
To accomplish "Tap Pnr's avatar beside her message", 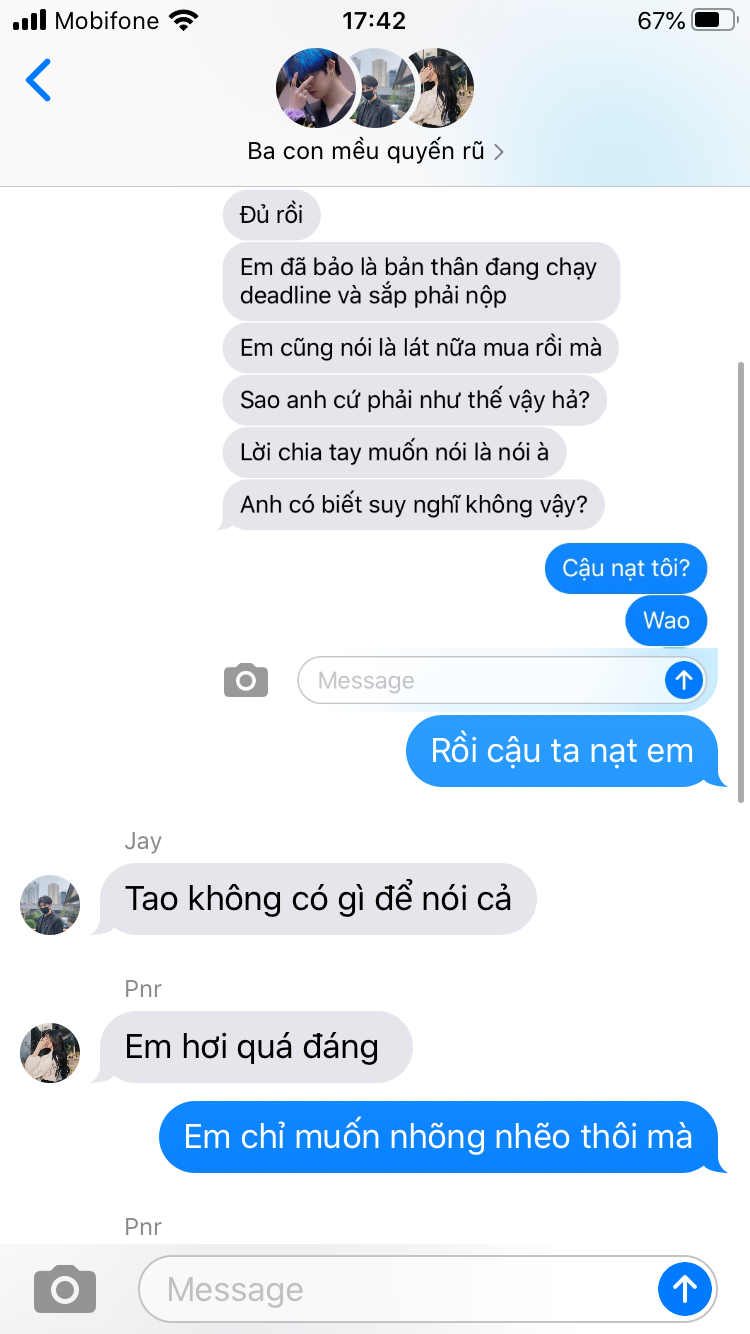I will tap(50, 1053).
